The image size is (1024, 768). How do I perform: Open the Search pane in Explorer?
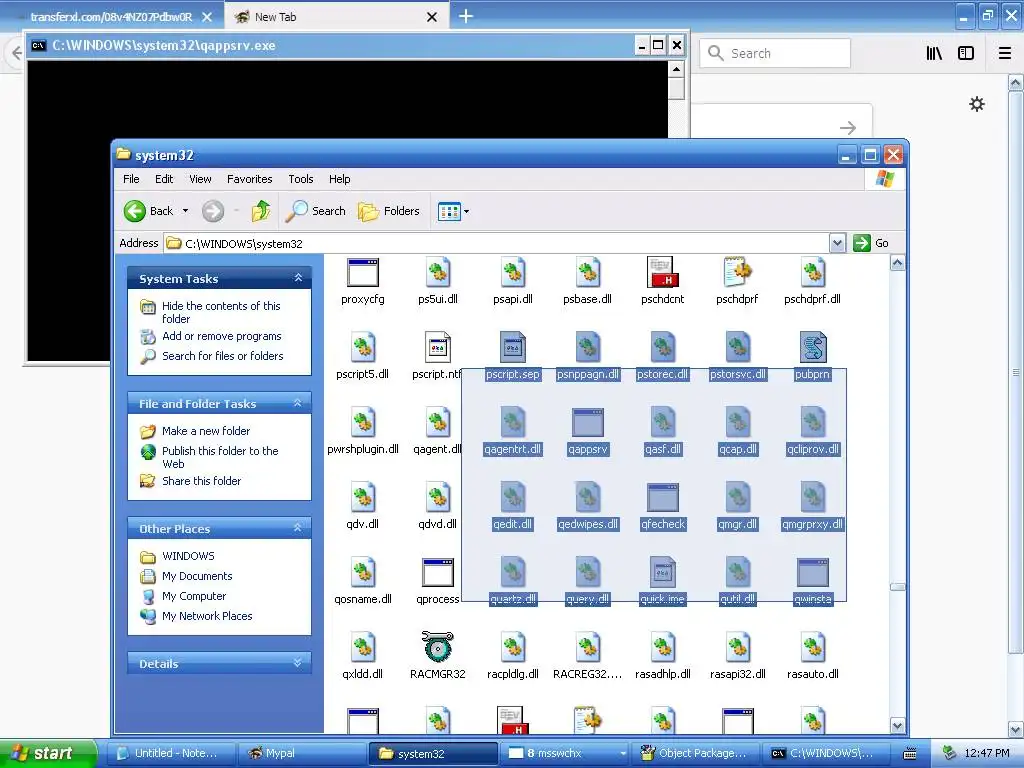pyautogui.click(x=316, y=211)
